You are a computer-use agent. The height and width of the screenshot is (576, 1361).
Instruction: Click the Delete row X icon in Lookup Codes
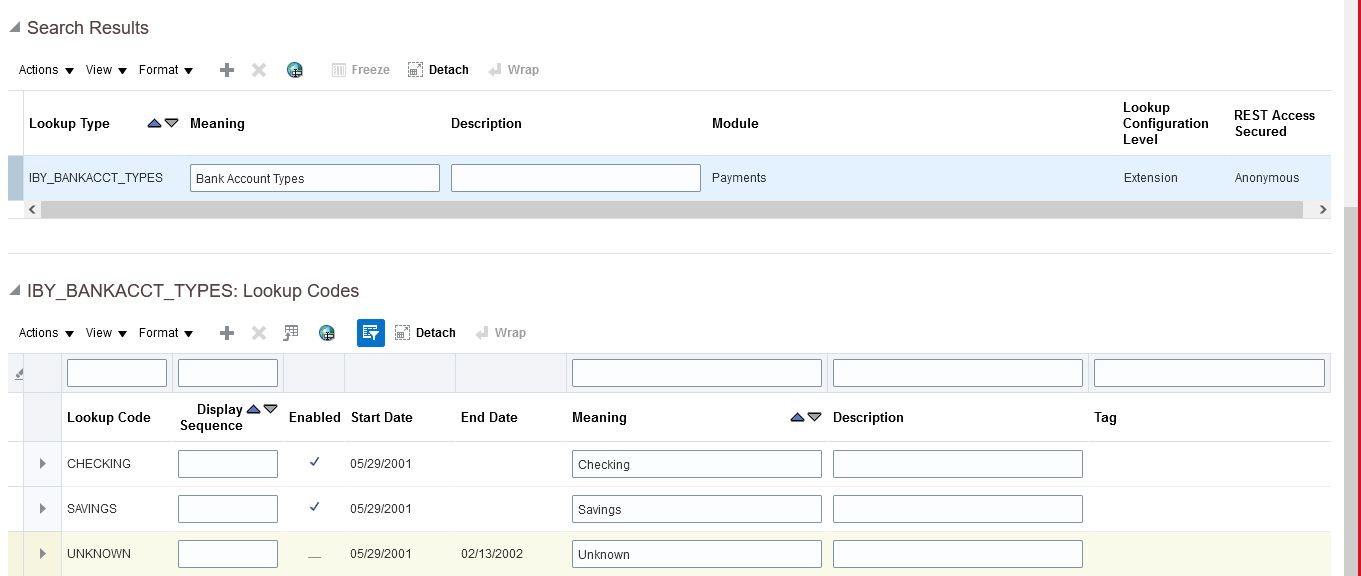point(258,332)
